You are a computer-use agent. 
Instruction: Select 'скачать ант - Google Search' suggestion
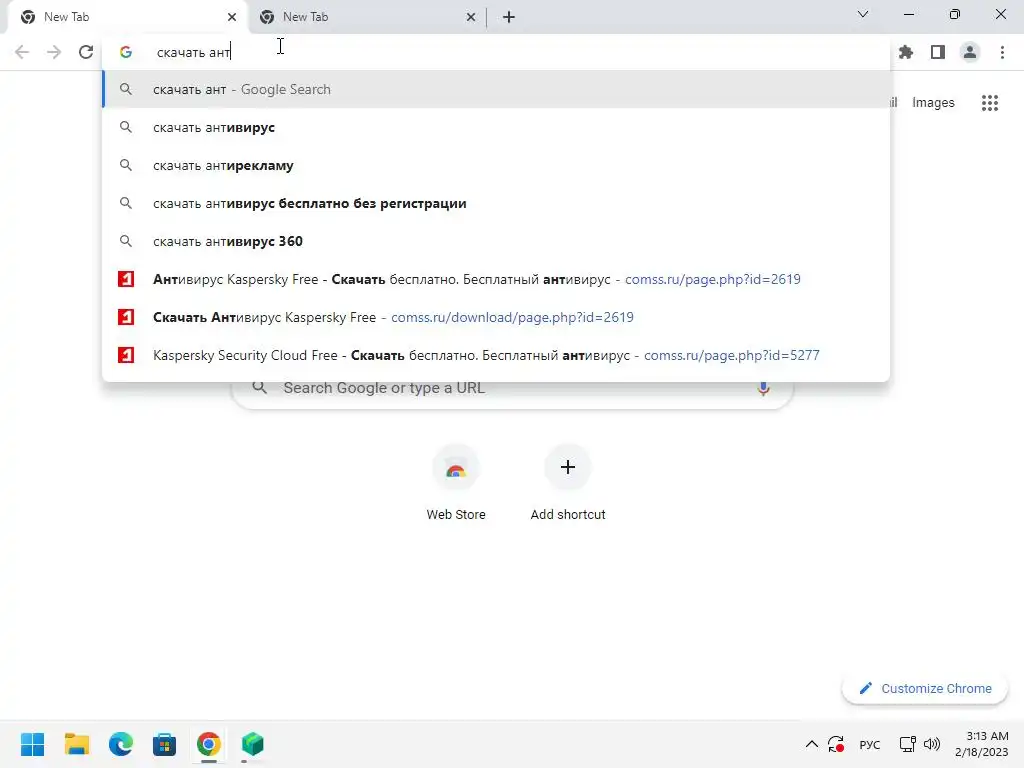tap(496, 89)
